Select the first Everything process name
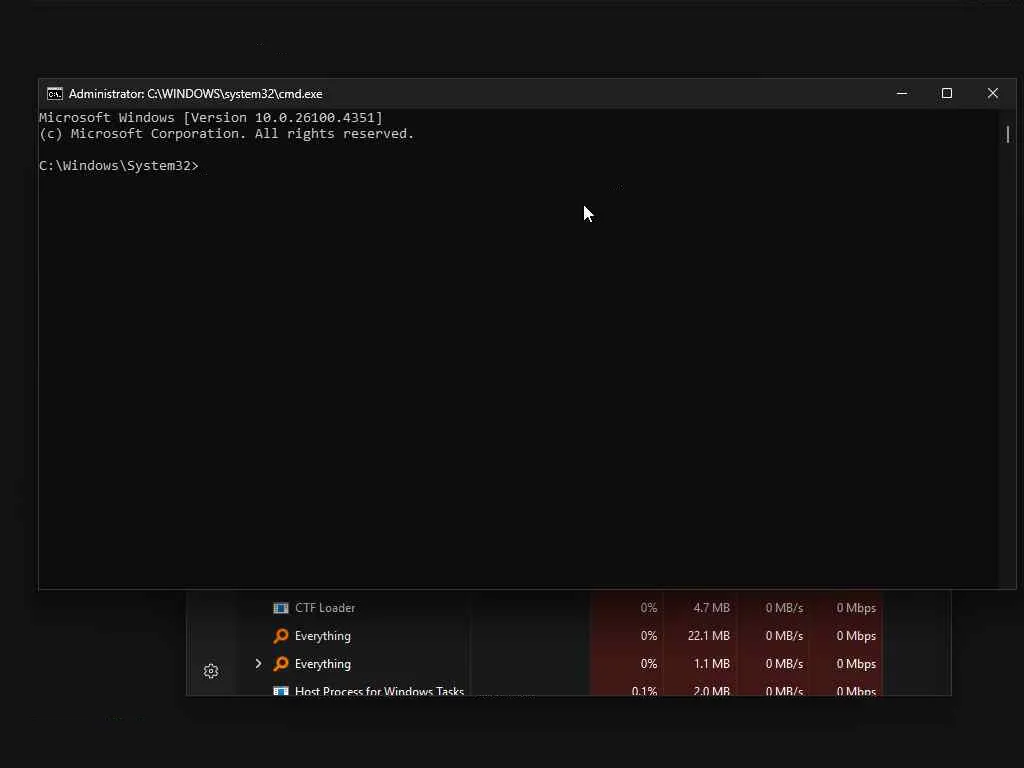Screen dimensions: 1024x768 (x=323, y=635)
